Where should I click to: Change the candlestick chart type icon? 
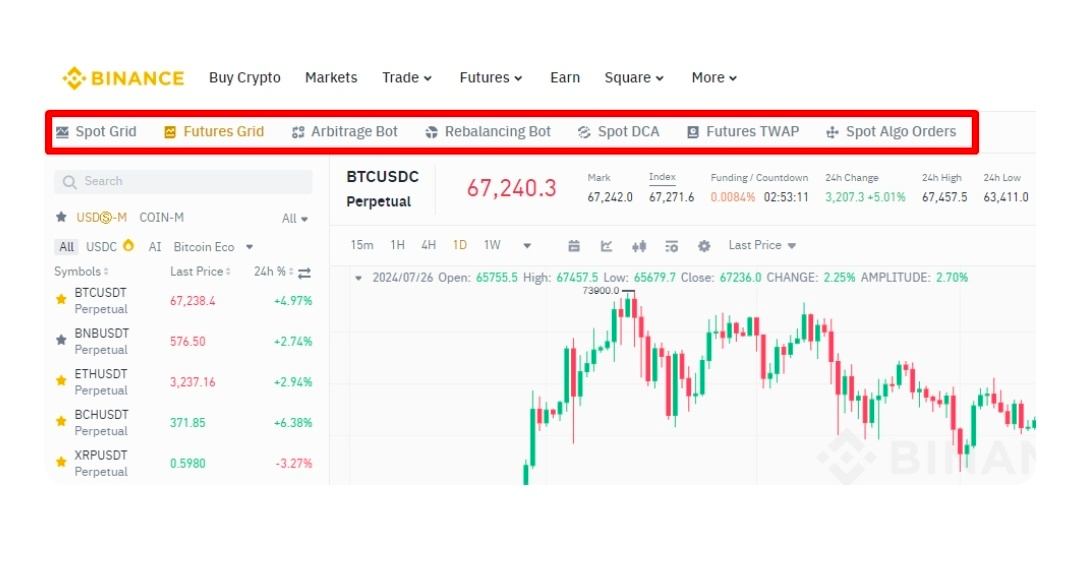639,246
